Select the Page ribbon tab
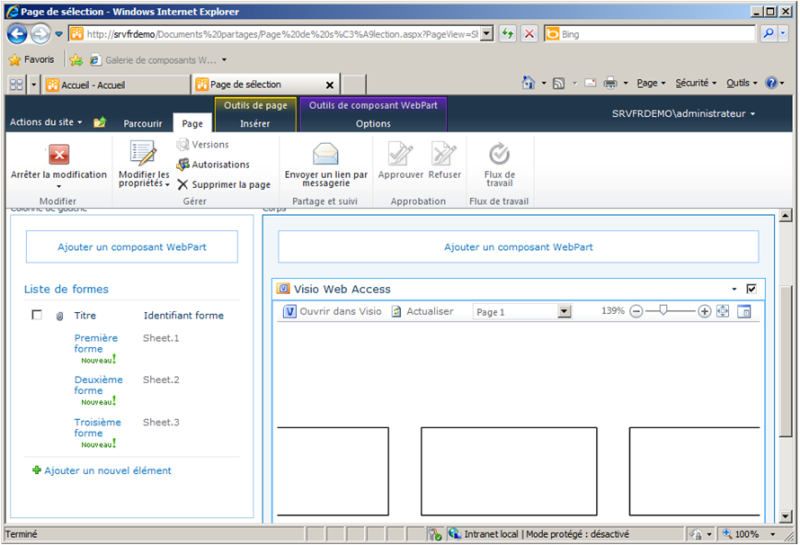This screenshot has height=545, width=800. (x=192, y=123)
